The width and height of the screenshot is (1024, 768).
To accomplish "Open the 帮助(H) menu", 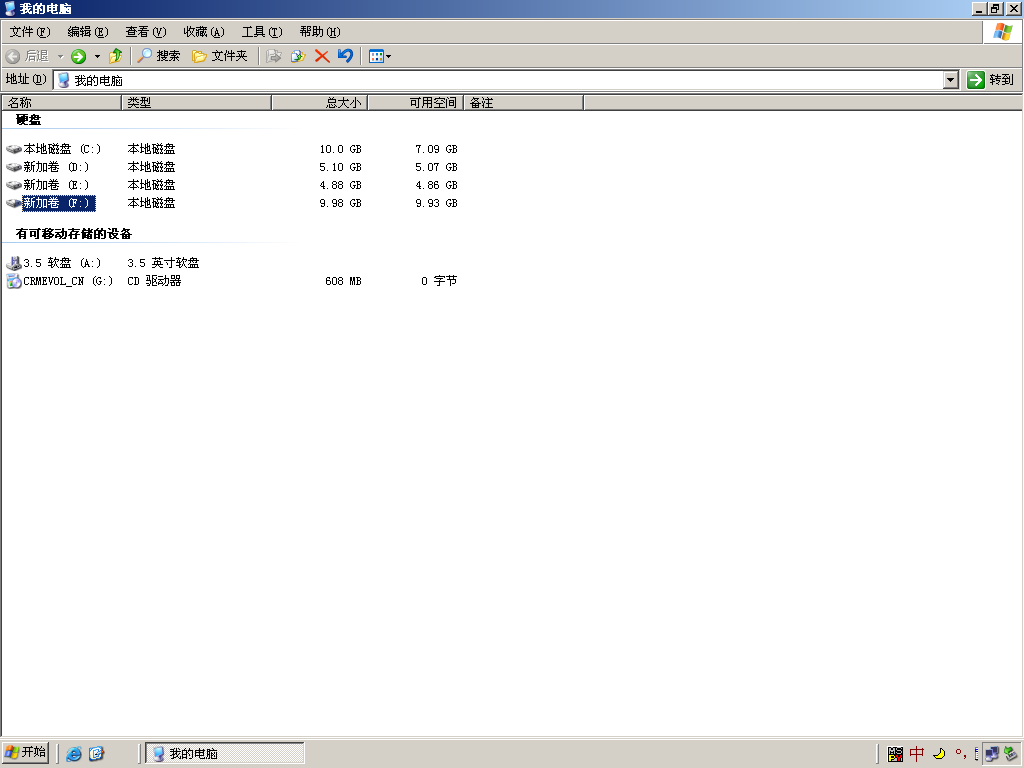I will click(x=320, y=32).
